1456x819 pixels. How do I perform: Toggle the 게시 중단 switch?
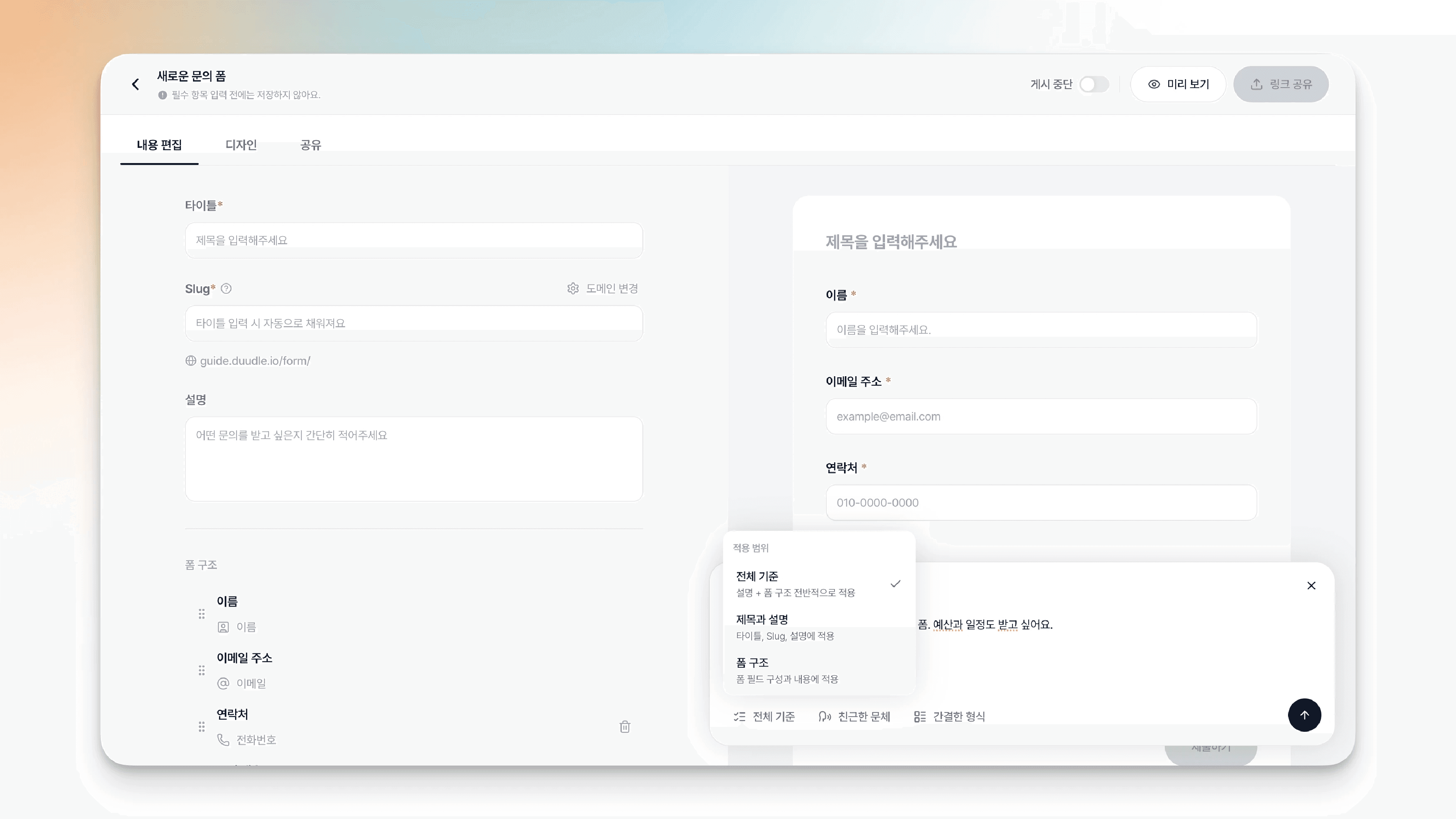click(x=1094, y=84)
